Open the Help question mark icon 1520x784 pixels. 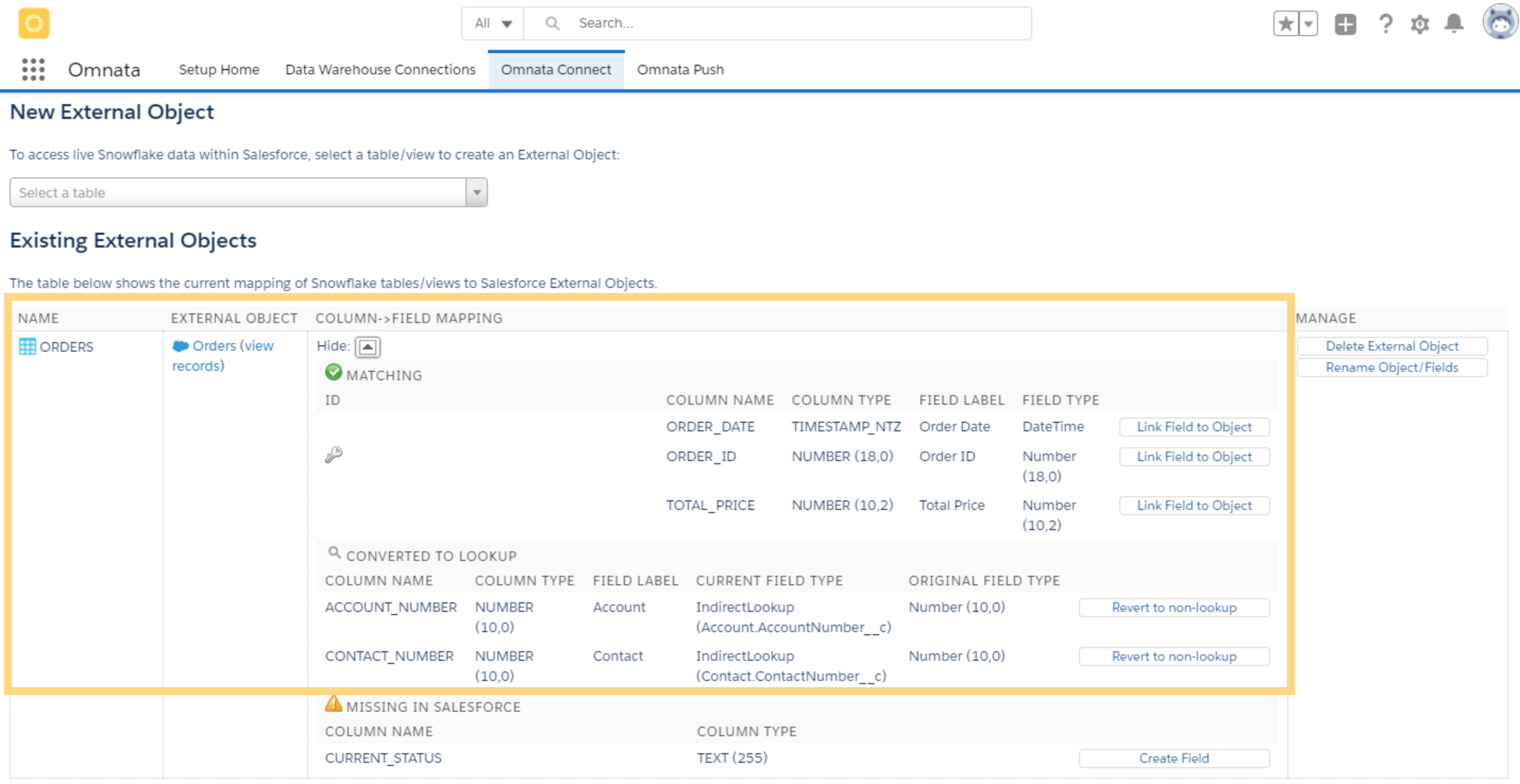click(x=1386, y=23)
